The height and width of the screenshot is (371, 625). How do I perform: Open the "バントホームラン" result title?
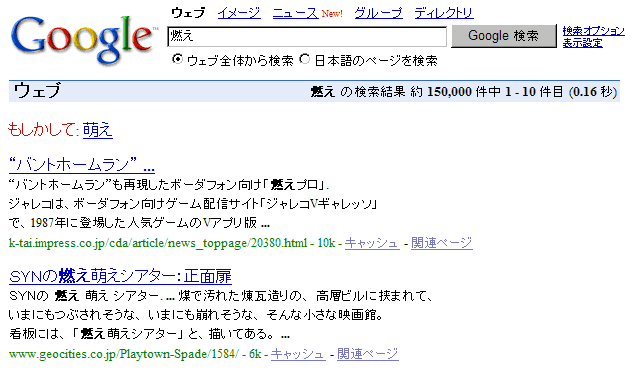[x=82, y=165]
